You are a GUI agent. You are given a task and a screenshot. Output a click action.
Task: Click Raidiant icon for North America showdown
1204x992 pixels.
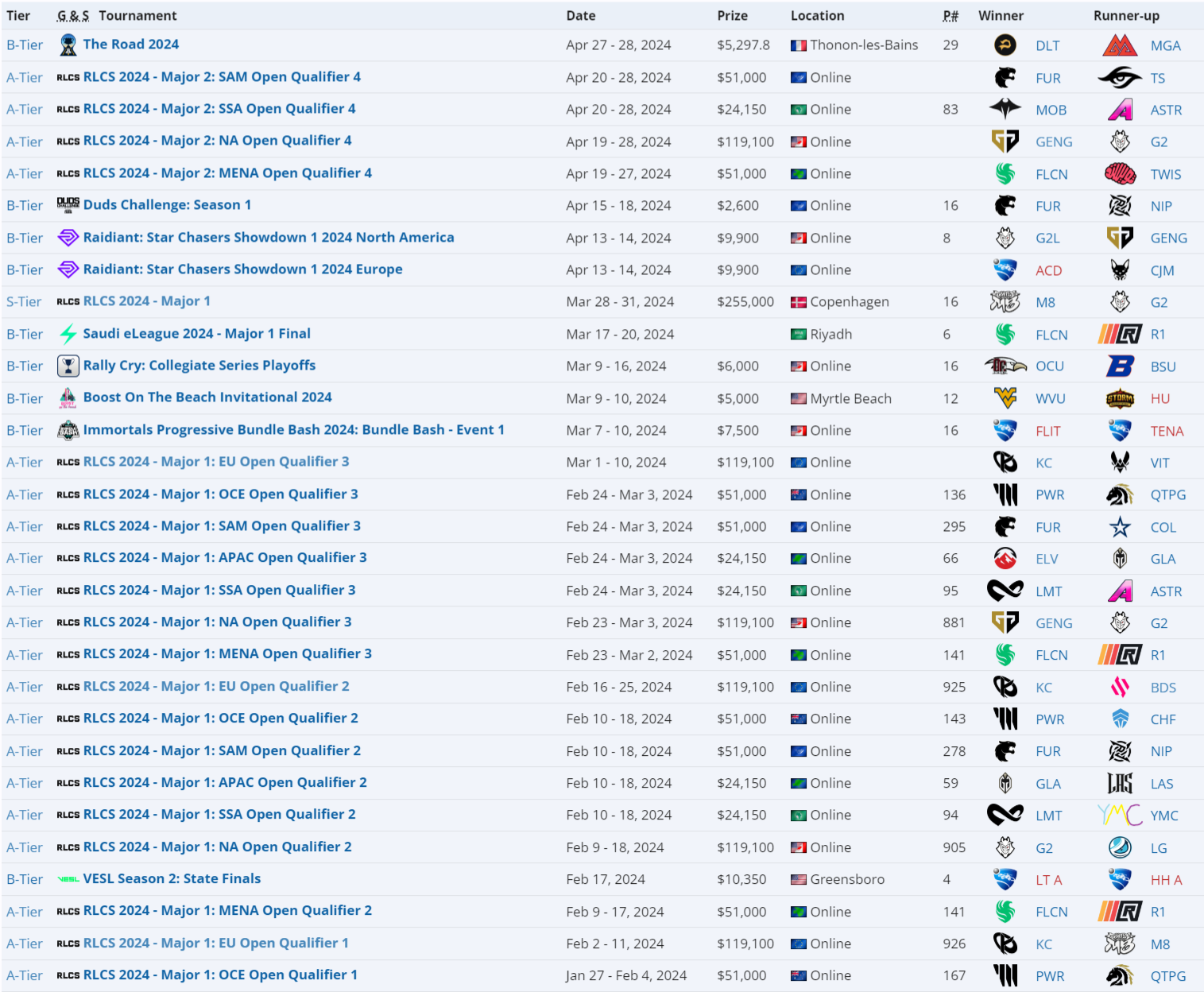point(68,238)
